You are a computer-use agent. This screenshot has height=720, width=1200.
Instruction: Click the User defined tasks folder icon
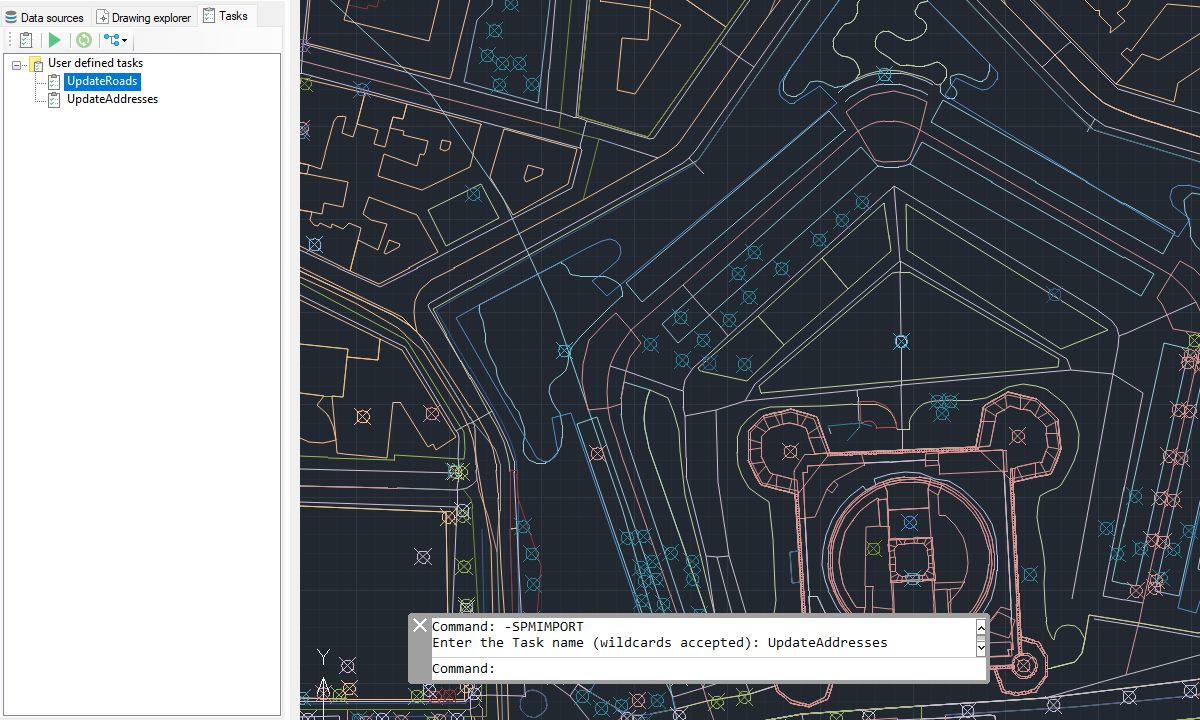35,64
